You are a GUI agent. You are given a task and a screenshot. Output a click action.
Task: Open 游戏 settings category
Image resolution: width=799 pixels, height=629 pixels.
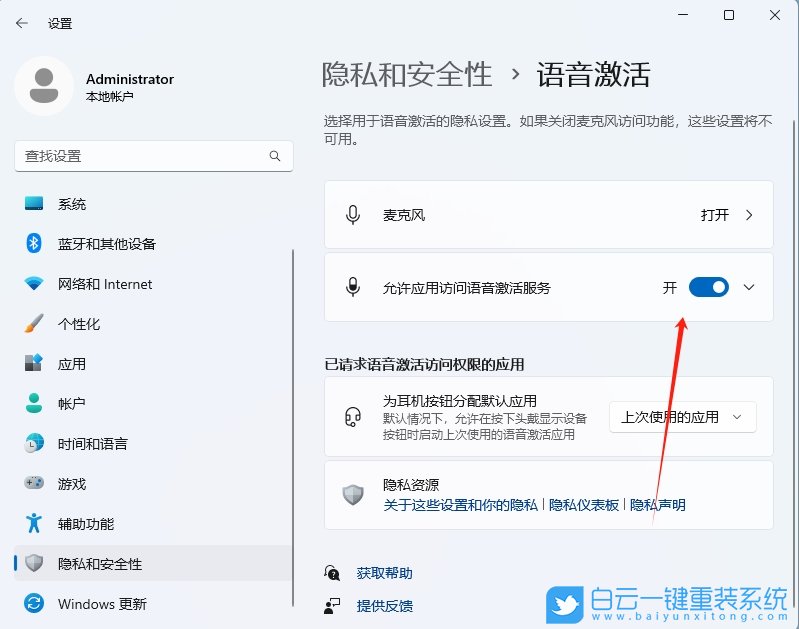(153, 483)
